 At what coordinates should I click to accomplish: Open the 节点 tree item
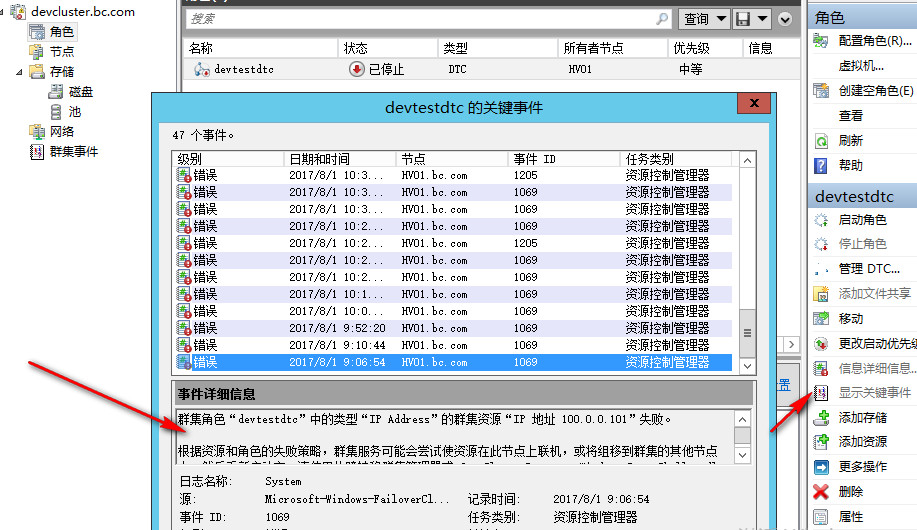point(61,51)
